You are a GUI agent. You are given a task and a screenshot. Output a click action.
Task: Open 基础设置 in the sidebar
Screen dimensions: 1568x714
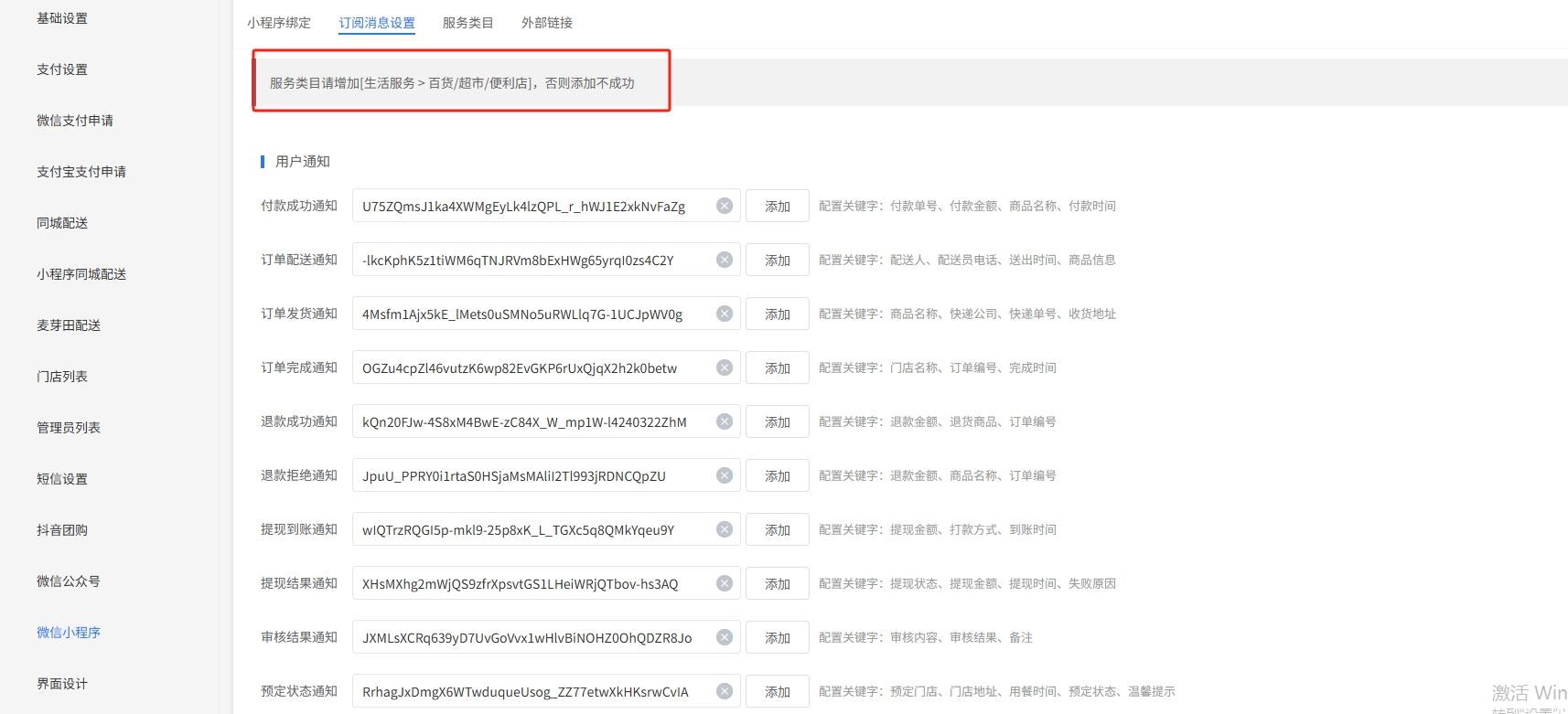[62, 18]
